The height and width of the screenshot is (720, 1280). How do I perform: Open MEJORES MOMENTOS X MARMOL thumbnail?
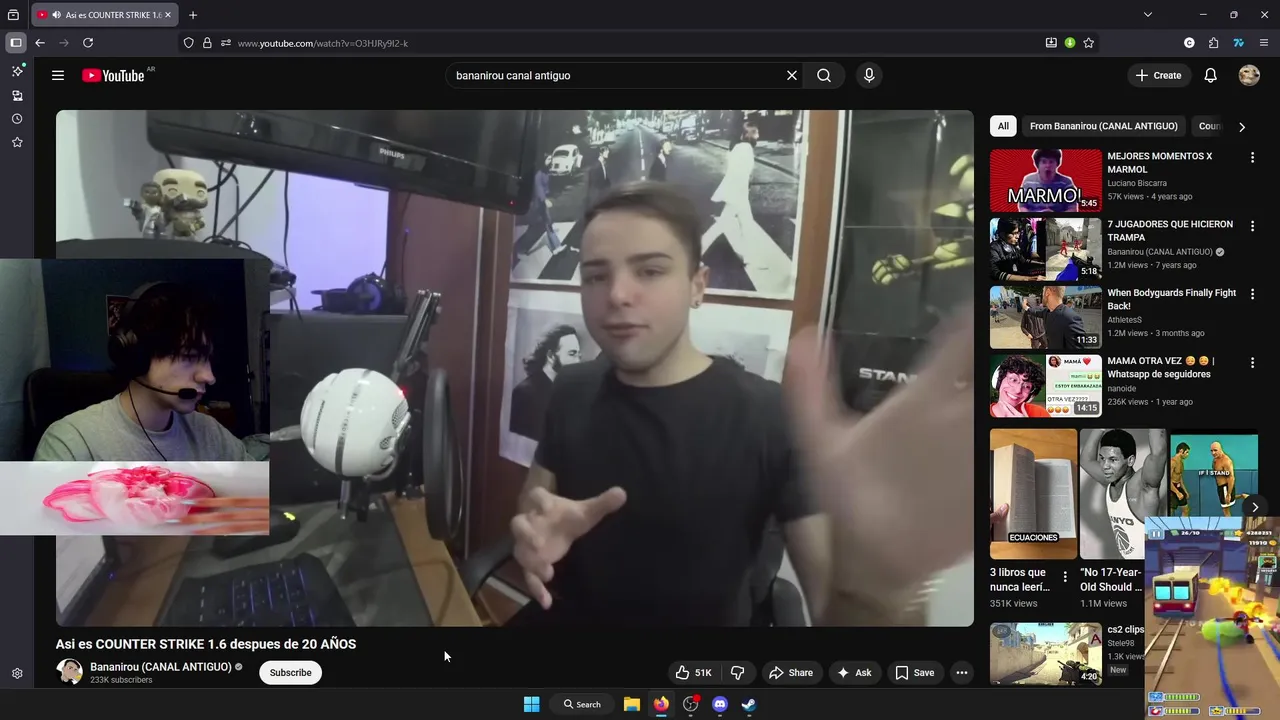point(1046,181)
